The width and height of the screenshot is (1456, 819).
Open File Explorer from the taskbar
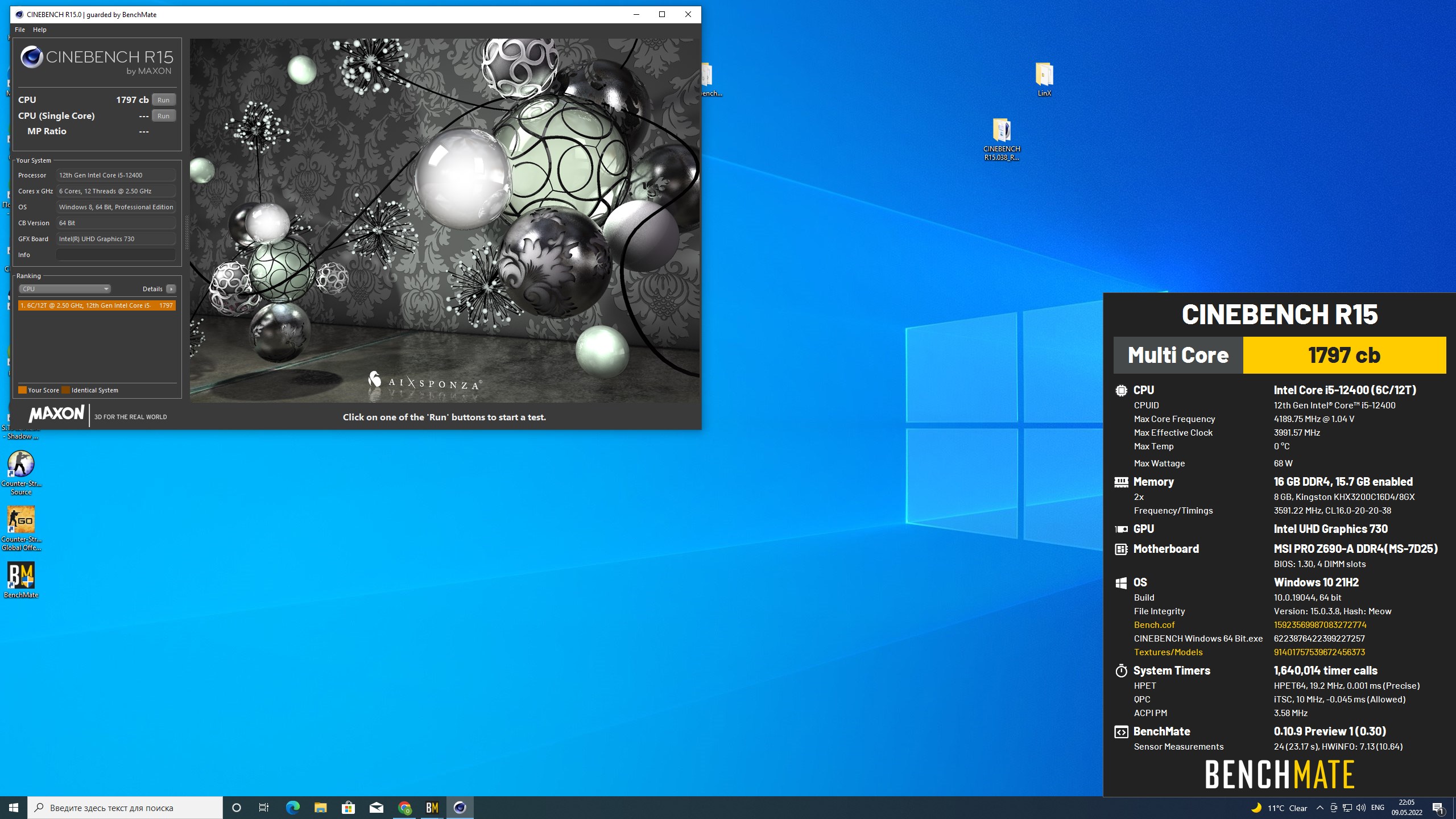point(320,808)
